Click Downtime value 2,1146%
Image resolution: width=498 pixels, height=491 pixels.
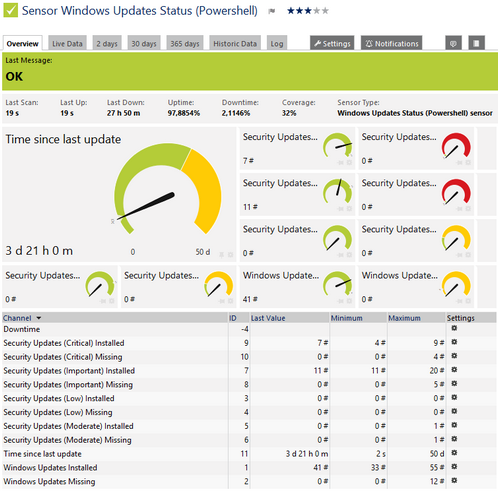click(x=236, y=113)
